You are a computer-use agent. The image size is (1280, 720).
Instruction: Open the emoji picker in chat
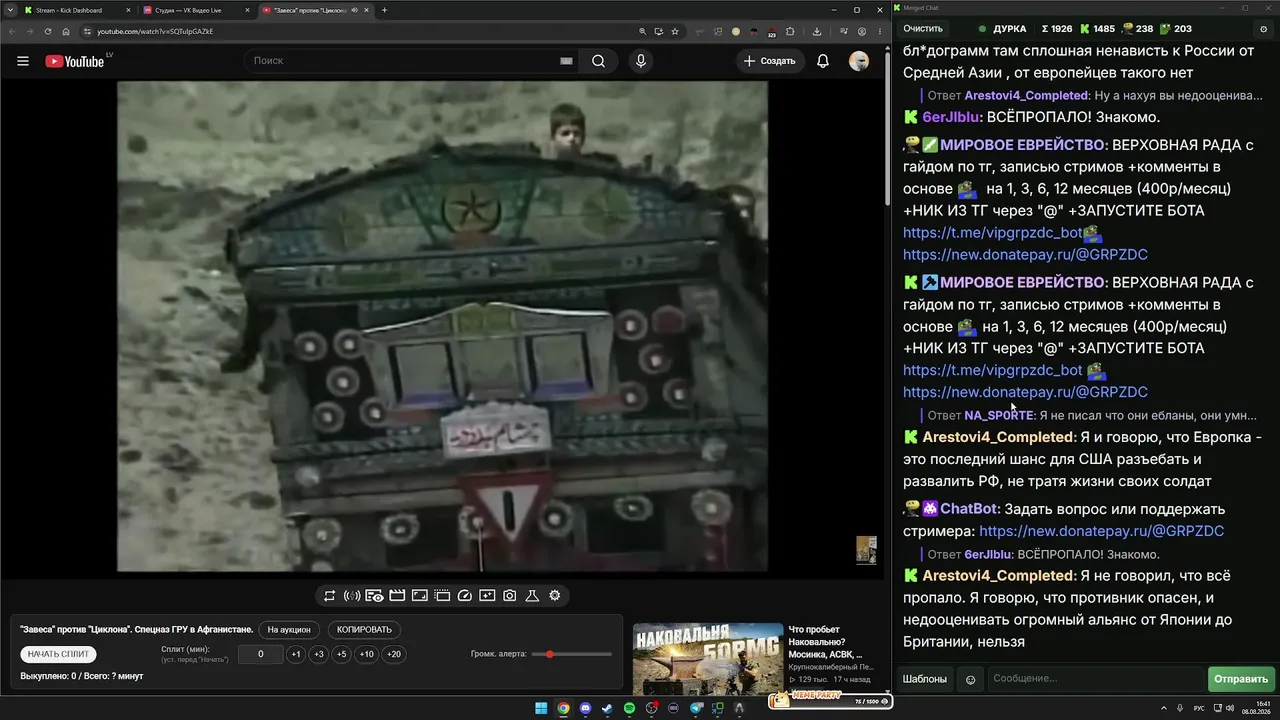tap(970, 680)
